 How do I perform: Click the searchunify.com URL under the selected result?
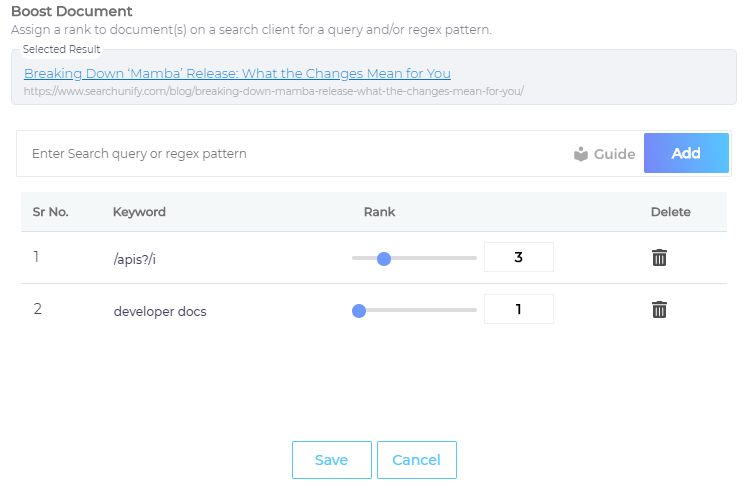pos(273,91)
